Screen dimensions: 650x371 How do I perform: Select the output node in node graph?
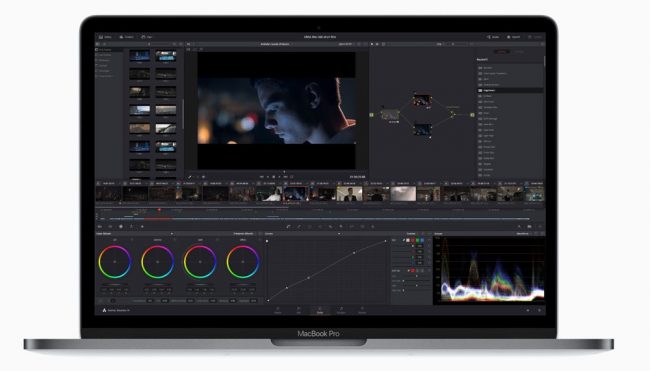coord(472,115)
